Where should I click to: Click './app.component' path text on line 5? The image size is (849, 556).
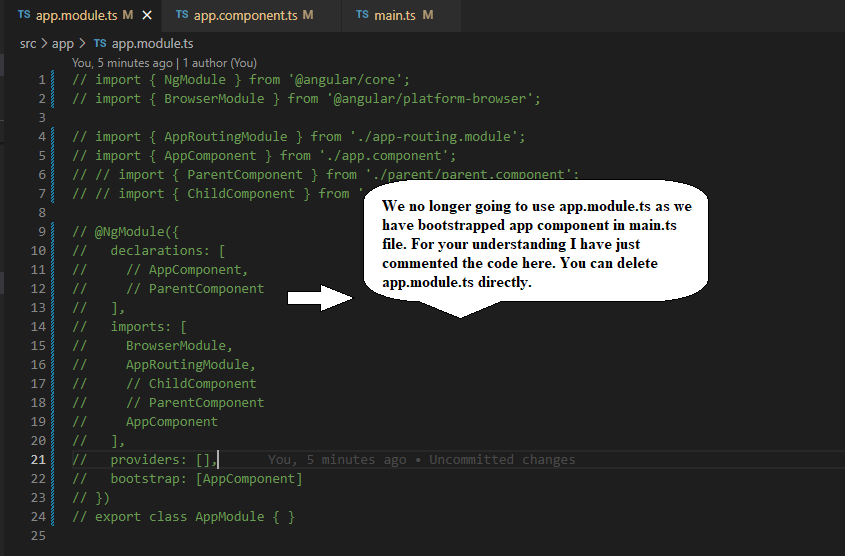[x=384, y=156]
